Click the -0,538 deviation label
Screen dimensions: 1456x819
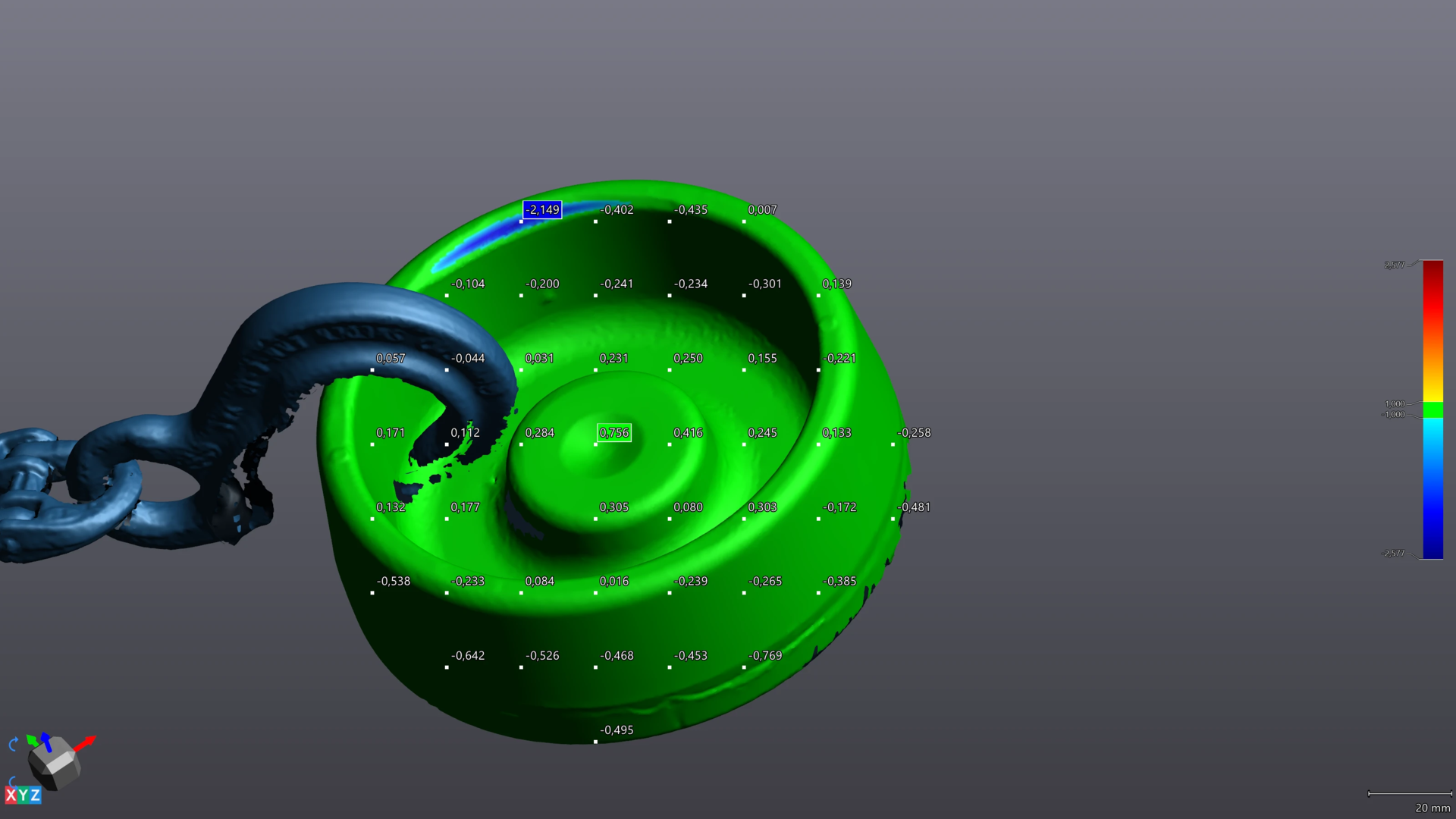pos(394,582)
